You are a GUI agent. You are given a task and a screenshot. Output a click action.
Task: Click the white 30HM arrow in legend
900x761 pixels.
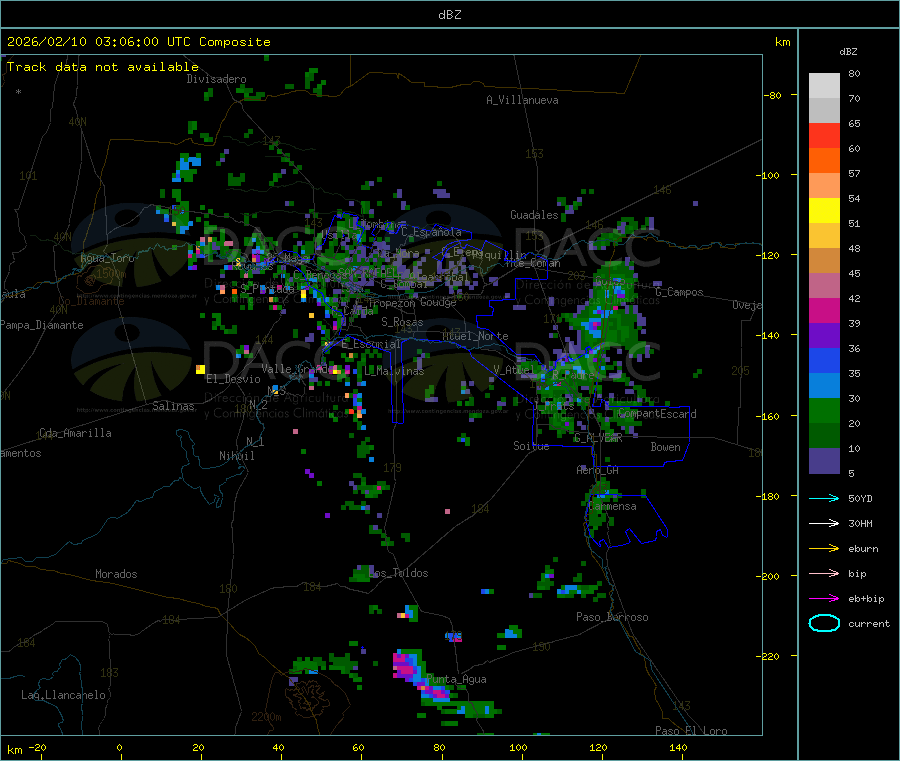[x=824, y=523]
